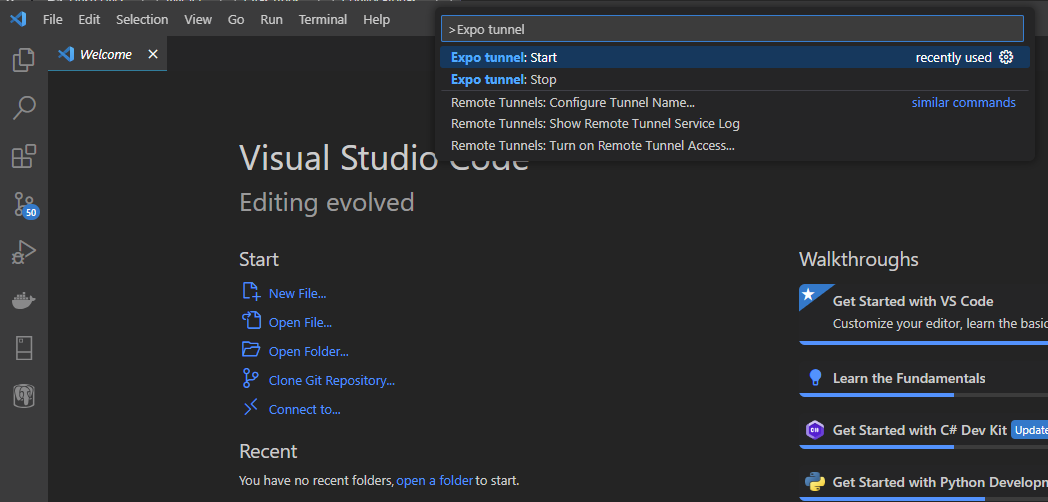Run the Expo tunnel: Start command
Viewport: 1048px width, 502px height.
point(735,57)
